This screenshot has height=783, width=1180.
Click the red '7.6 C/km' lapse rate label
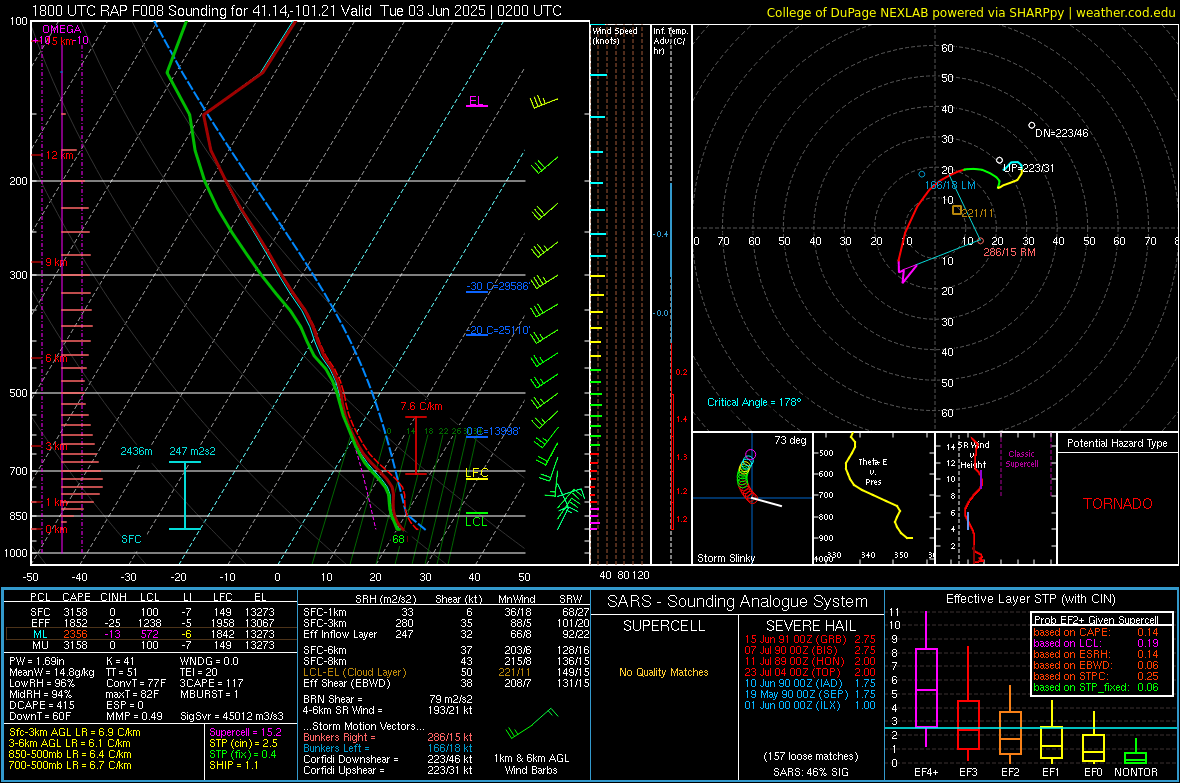(421, 406)
